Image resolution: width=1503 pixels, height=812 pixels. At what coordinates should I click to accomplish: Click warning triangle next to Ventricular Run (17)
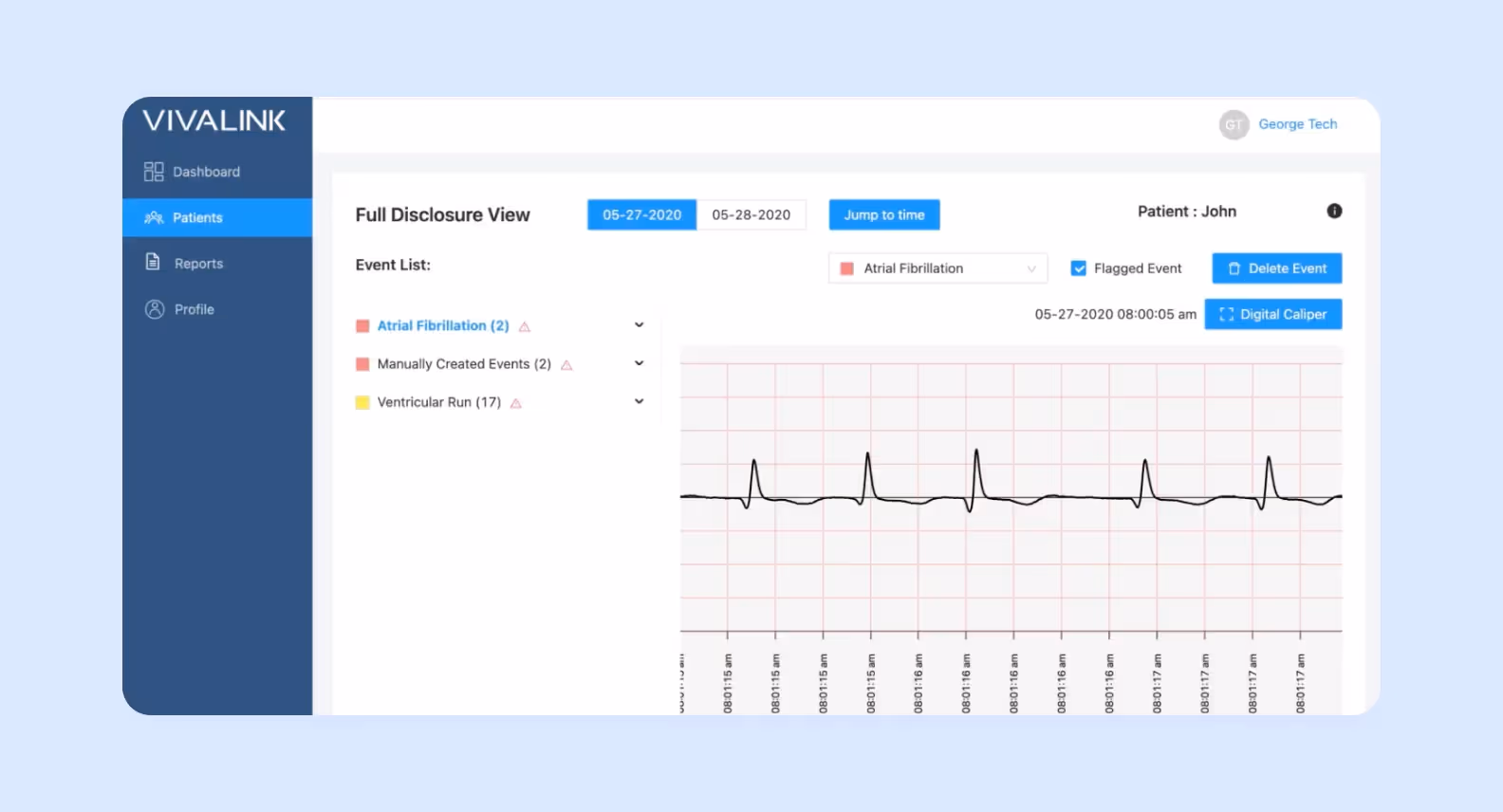coord(516,403)
